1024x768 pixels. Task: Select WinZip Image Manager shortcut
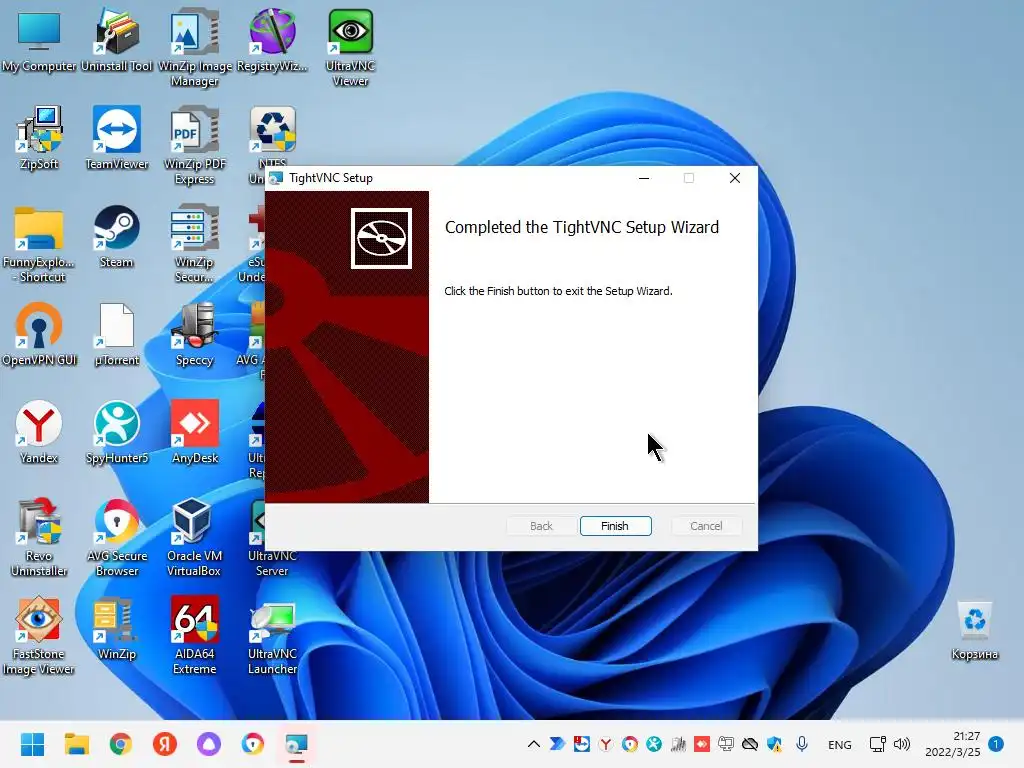pos(195,48)
